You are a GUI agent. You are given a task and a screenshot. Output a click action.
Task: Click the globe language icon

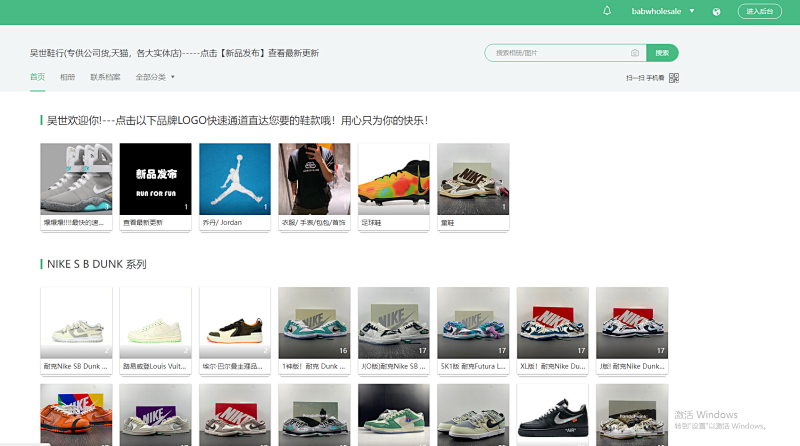(x=716, y=12)
